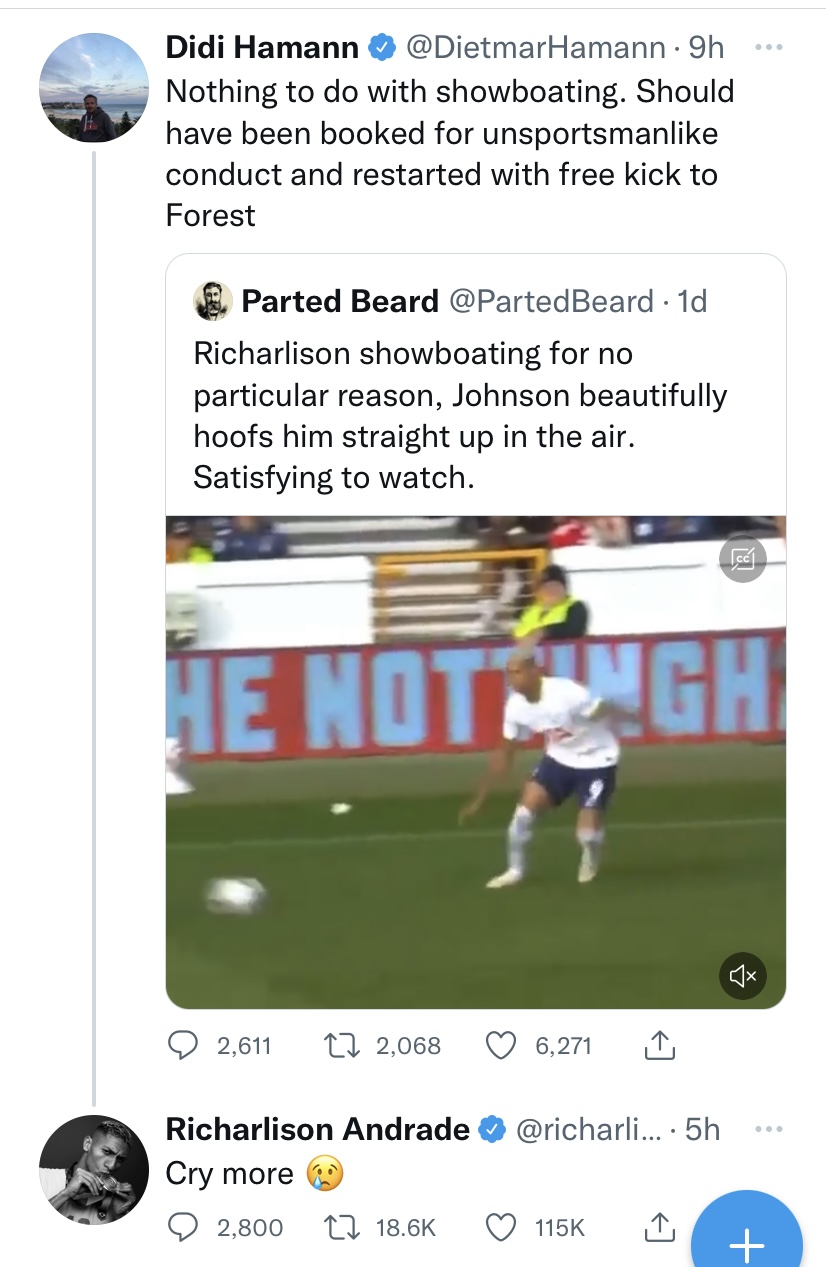Open more options for Richarlison's tweet

[x=770, y=1129]
